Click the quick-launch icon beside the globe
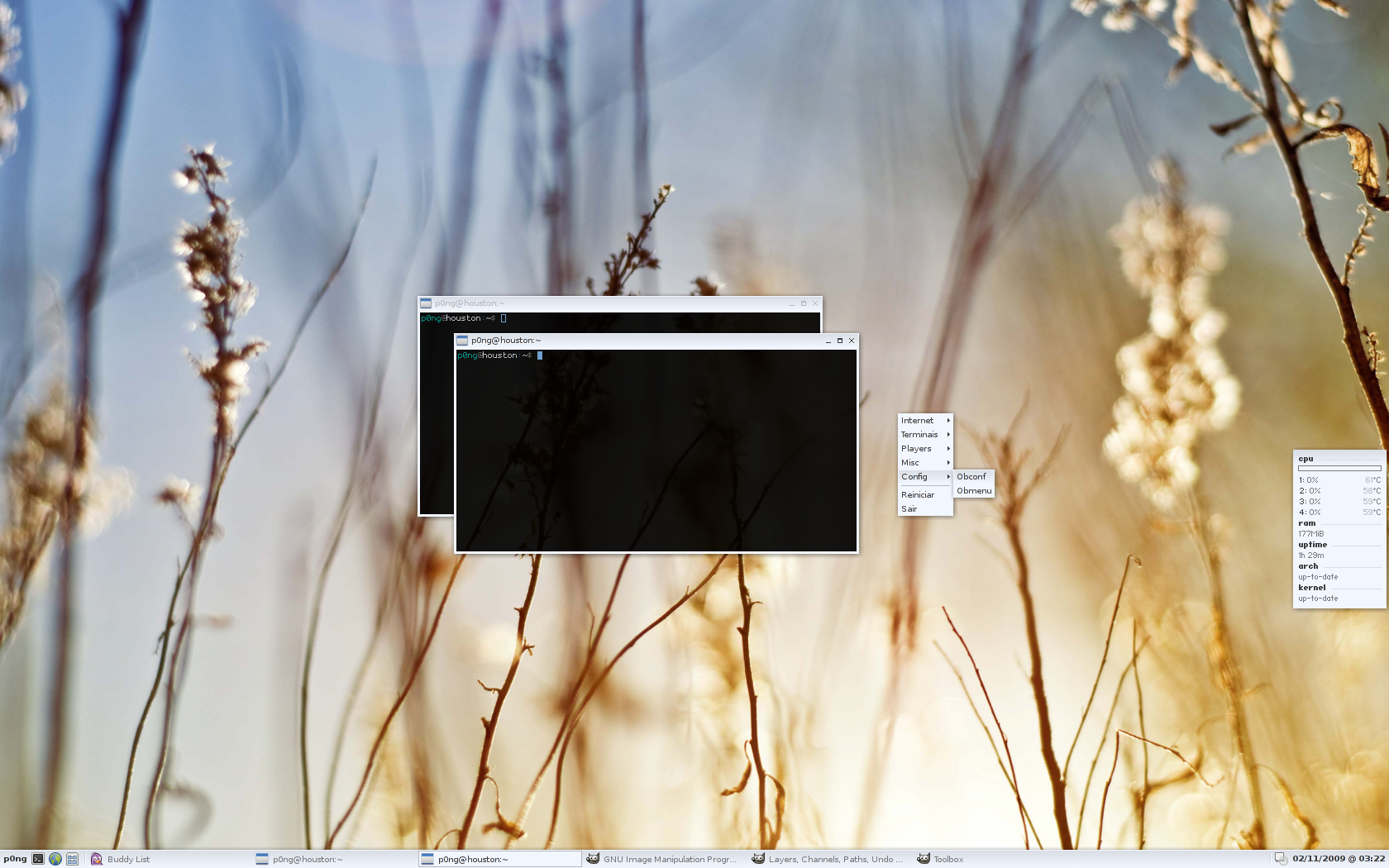 (x=73, y=858)
